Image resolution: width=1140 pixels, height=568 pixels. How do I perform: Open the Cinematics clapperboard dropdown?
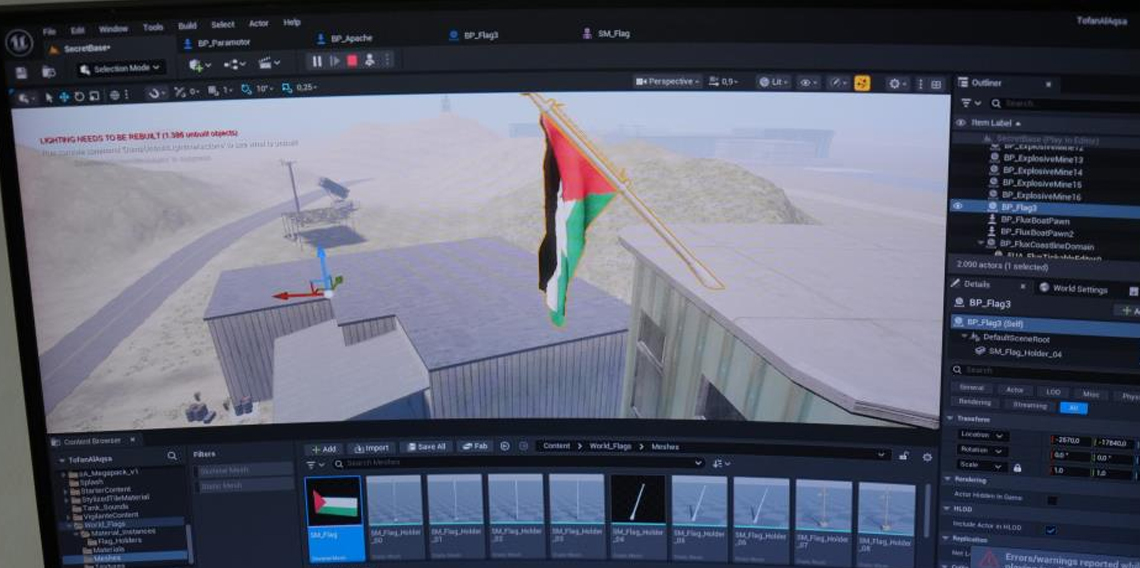coord(270,63)
